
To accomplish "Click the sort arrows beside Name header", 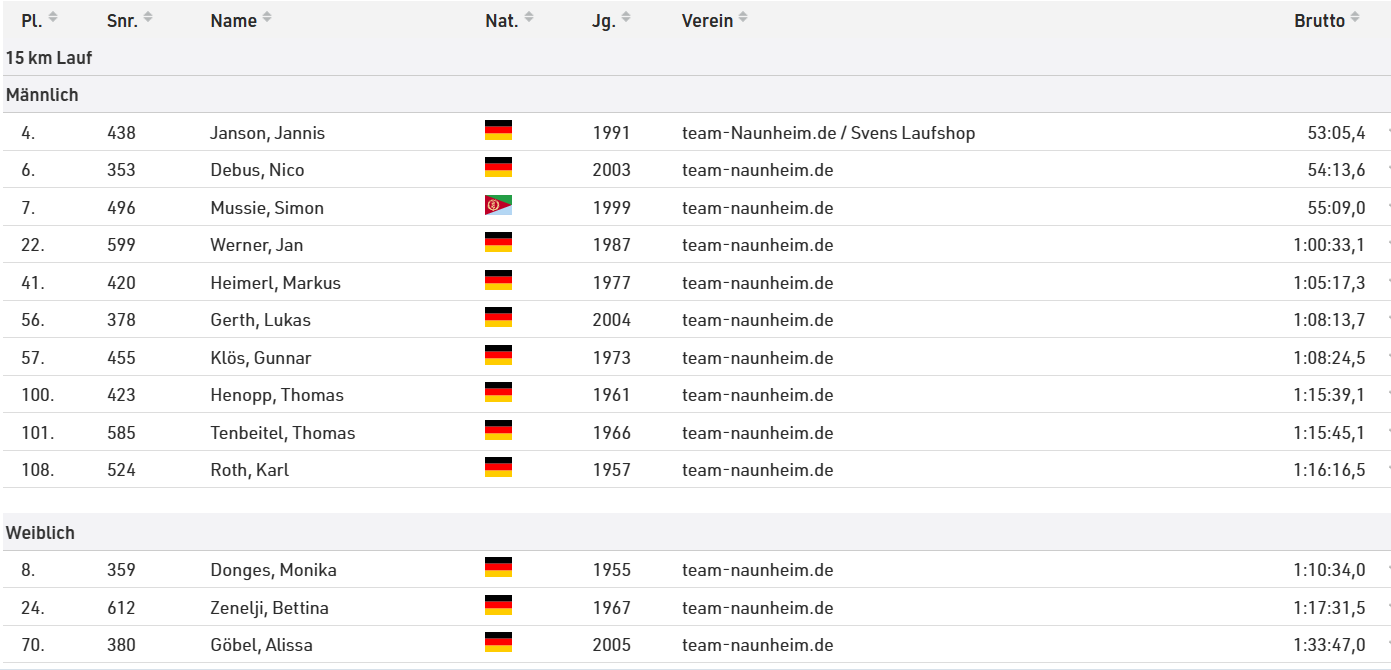I will click(x=267, y=18).
